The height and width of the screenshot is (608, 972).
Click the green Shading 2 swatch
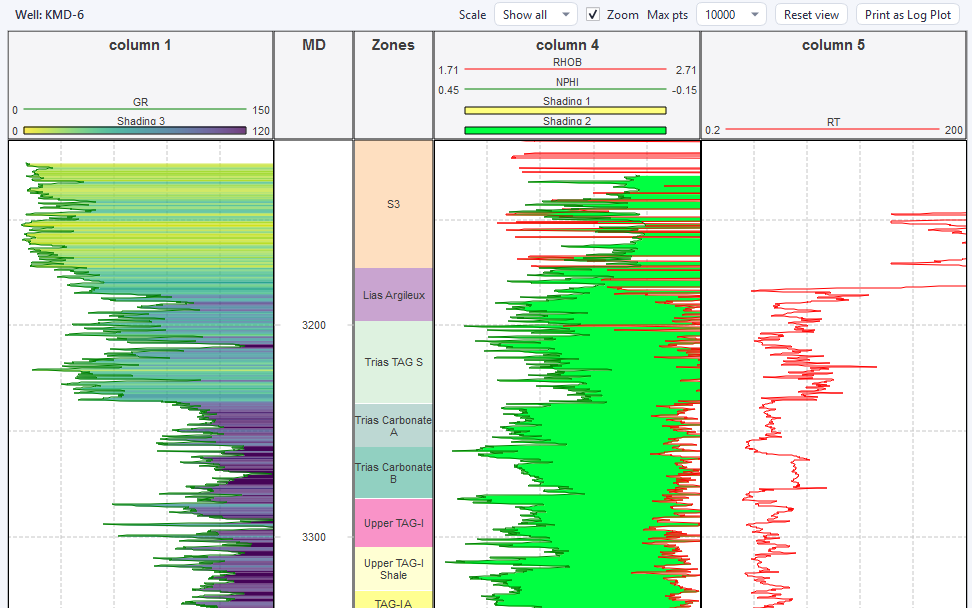[x=565, y=130]
